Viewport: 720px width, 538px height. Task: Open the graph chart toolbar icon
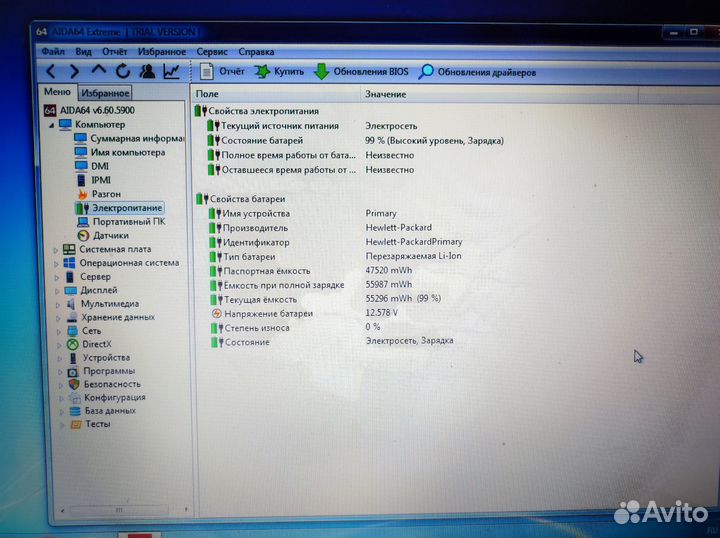point(172,71)
